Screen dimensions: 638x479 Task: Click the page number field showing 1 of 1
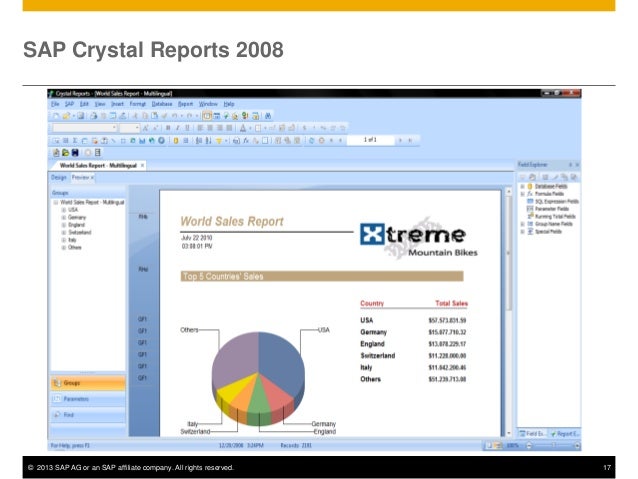point(370,140)
